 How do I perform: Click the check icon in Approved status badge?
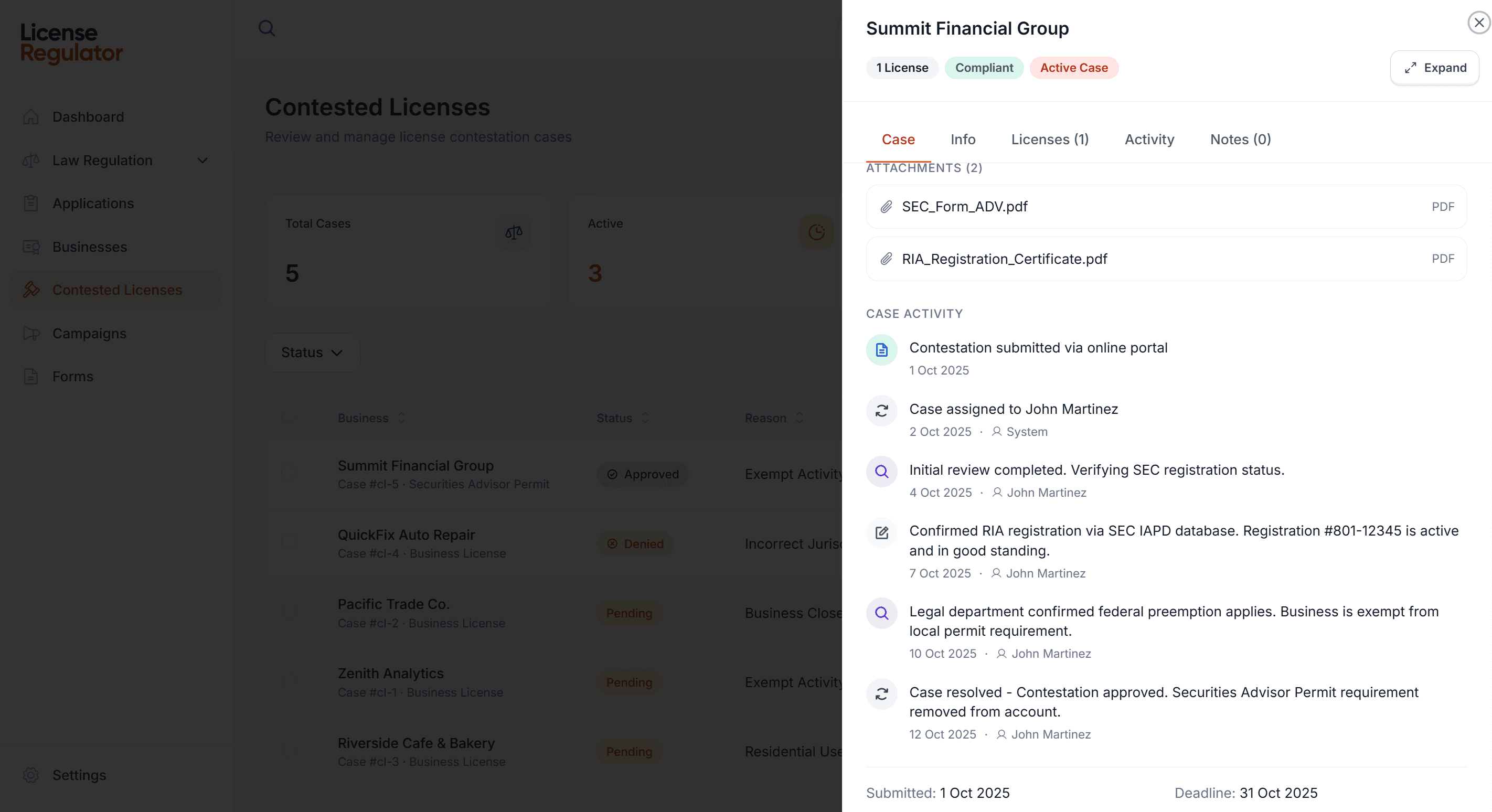click(x=612, y=474)
